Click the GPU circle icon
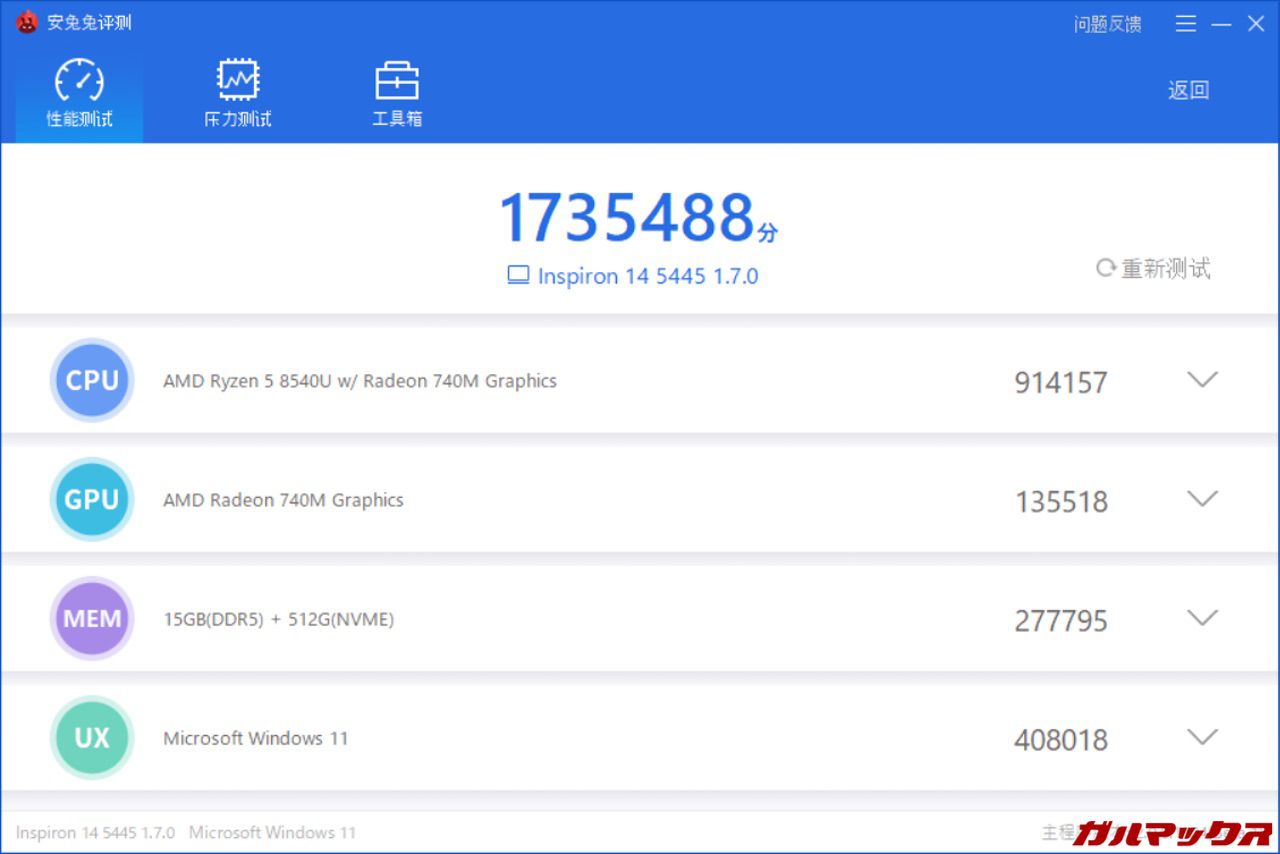Screen dimensions: 1280x854 92,499
